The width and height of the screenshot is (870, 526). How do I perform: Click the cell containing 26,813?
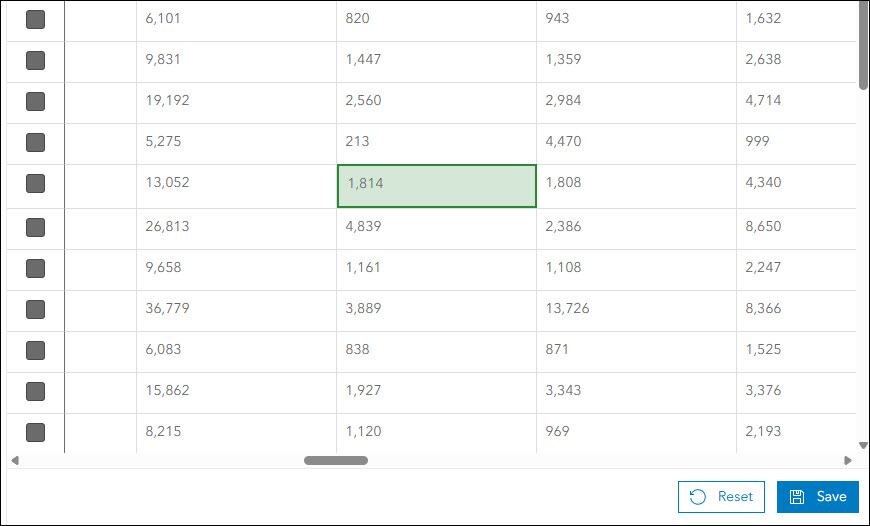[236, 227]
